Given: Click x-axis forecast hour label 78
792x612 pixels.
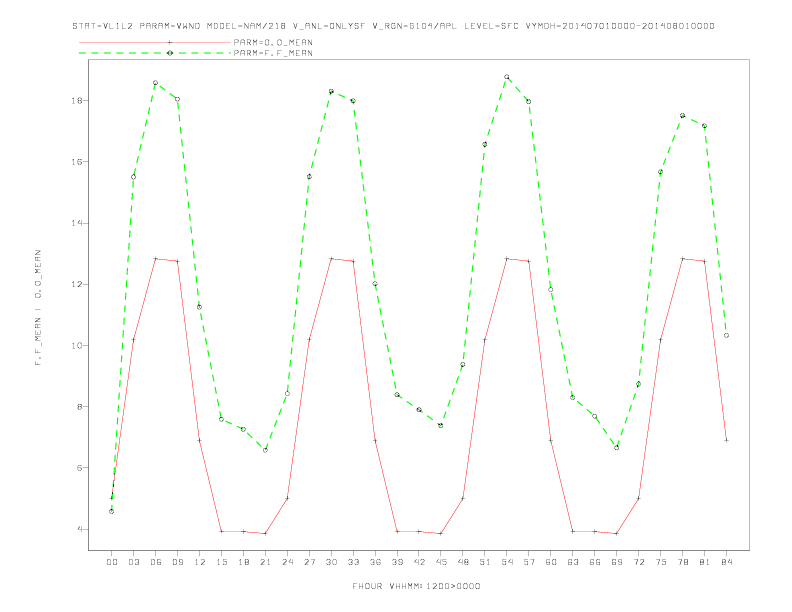Looking at the screenshot, I should tap(683, 562).
